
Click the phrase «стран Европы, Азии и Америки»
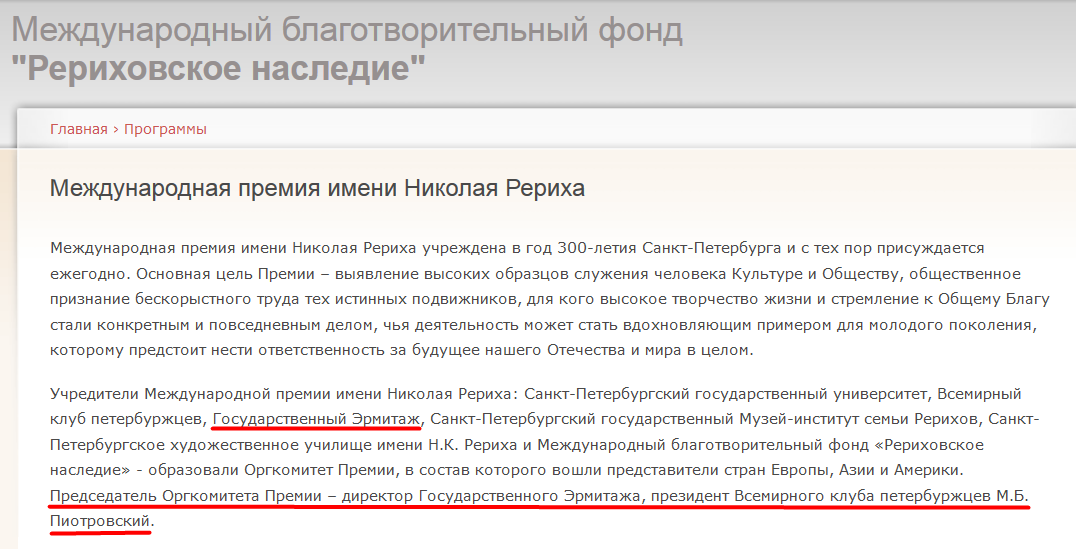coord(841,471)
